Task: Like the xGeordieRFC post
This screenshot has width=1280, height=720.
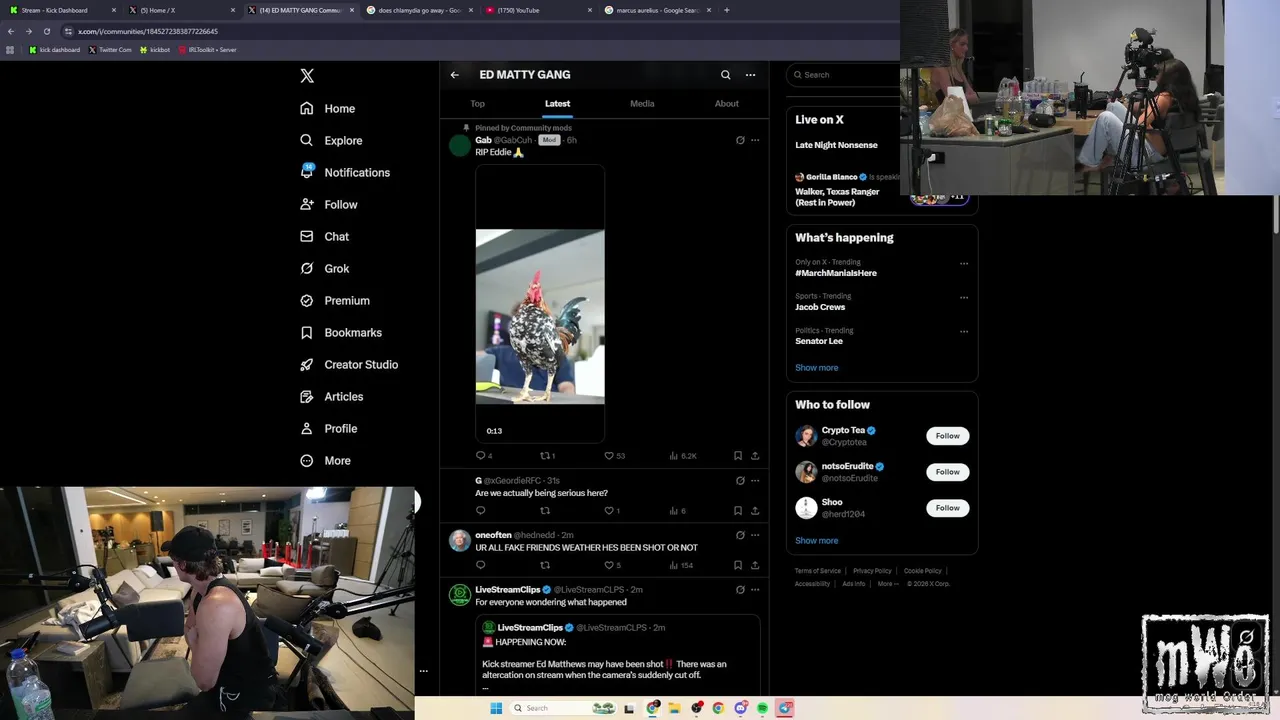Action: point(612,511)
